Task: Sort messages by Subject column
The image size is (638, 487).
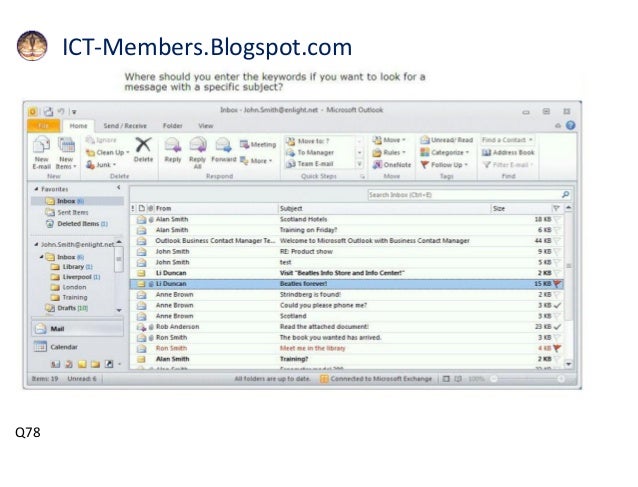Action: coord(385,208)
